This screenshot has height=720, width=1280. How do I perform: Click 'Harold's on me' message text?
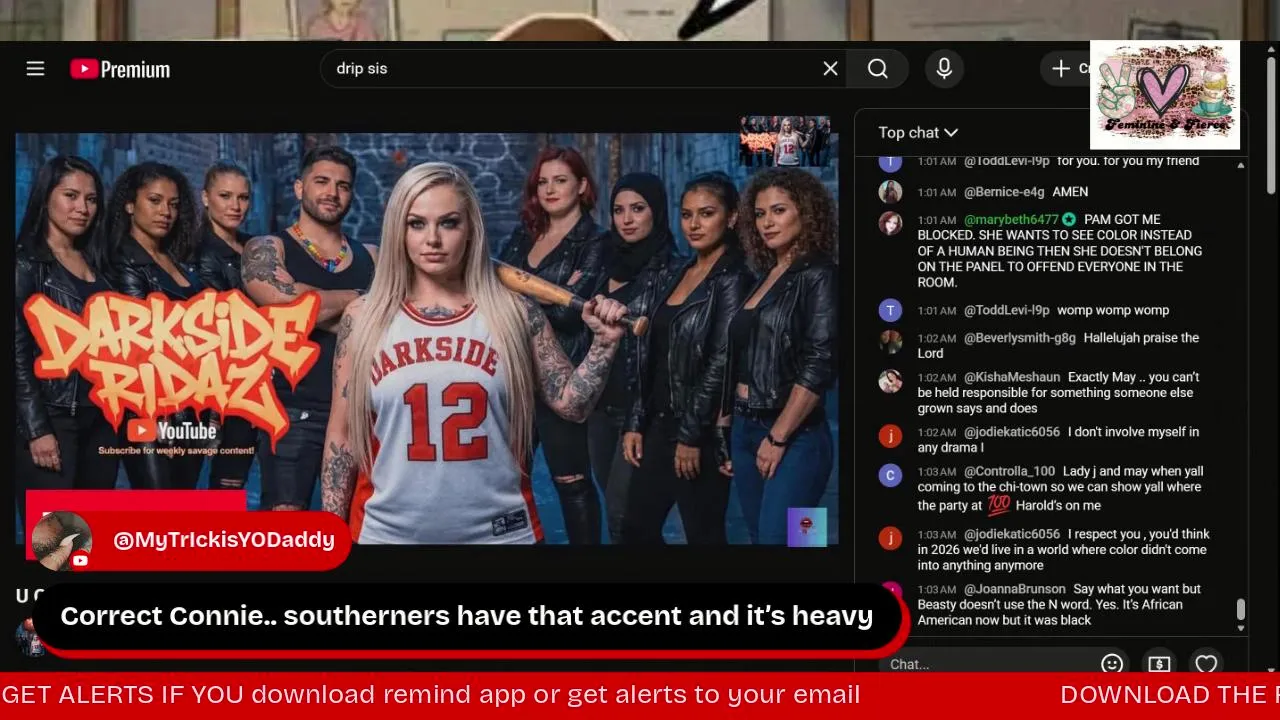pos(1058,505)
